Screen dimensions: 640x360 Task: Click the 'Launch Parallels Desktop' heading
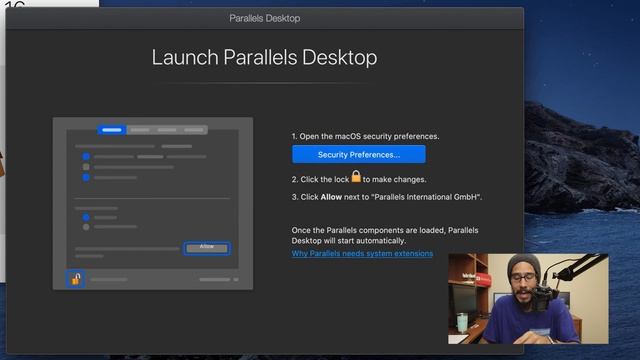tap(264, 57)
